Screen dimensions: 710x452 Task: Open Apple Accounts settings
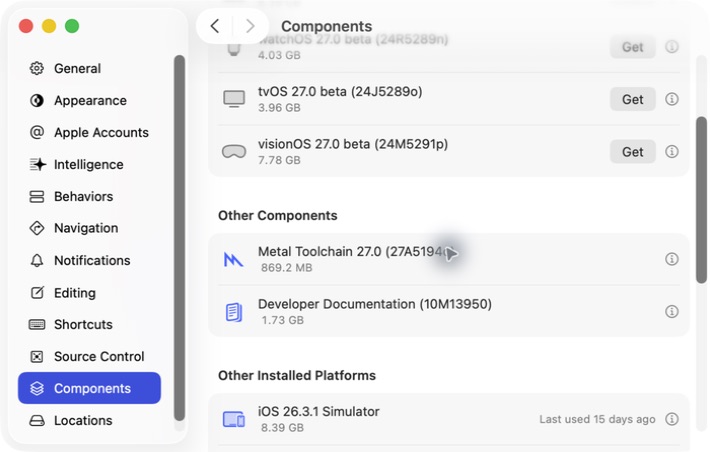click(x=89, y=132)
